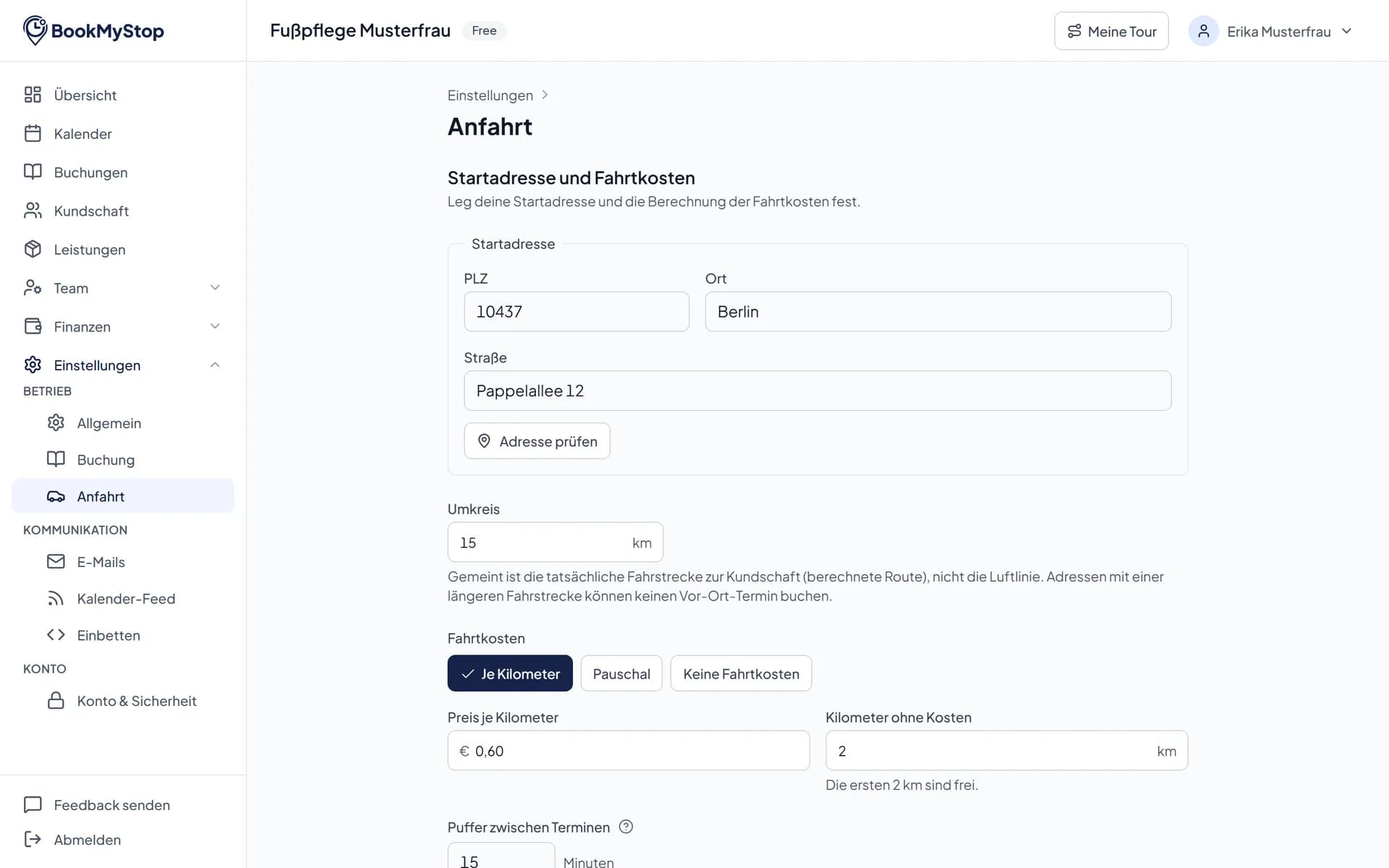Click the Umkreis km input field
The image size is (1389, 868).
(555, 542)
